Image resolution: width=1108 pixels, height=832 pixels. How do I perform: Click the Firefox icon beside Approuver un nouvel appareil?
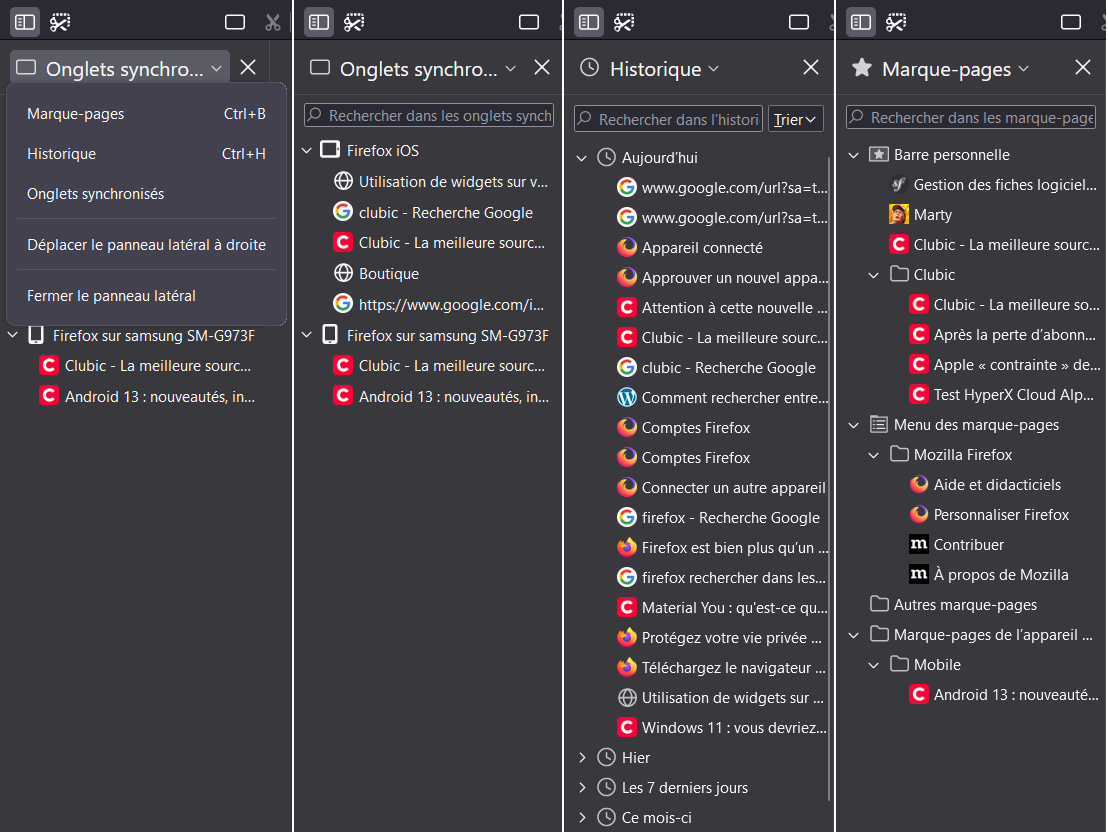[x=627, y=277]
